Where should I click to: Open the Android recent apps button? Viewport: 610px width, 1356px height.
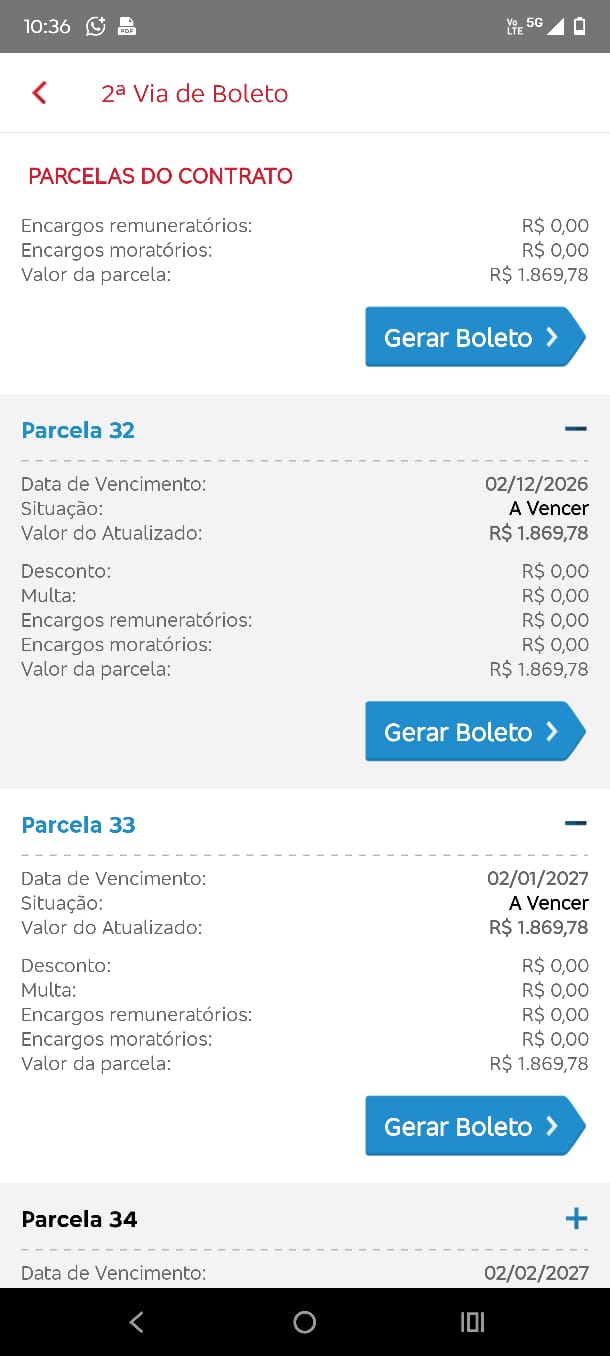472,1322
